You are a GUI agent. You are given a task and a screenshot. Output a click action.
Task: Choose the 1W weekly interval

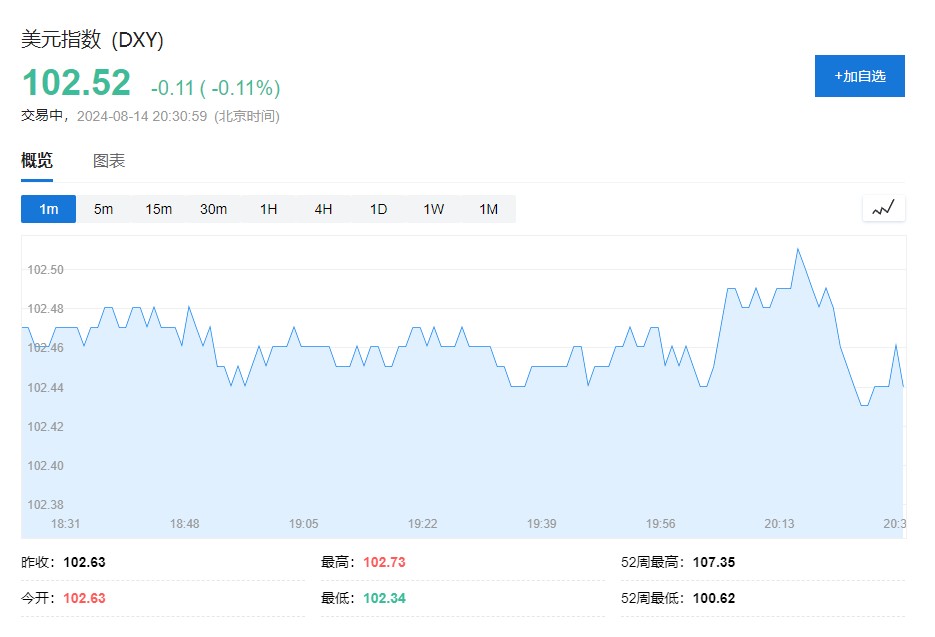(x=433, y=209)
